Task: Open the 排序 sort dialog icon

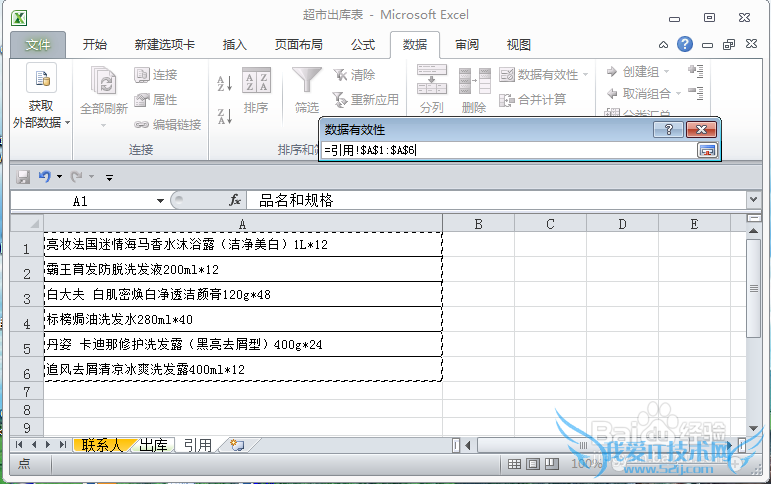Action: [x=256, y=80]
